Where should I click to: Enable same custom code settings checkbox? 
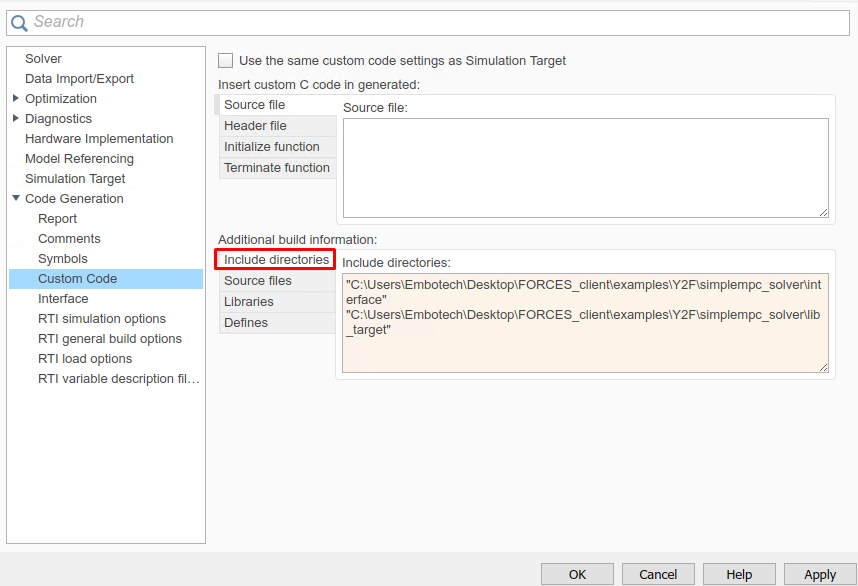point(226,61)
